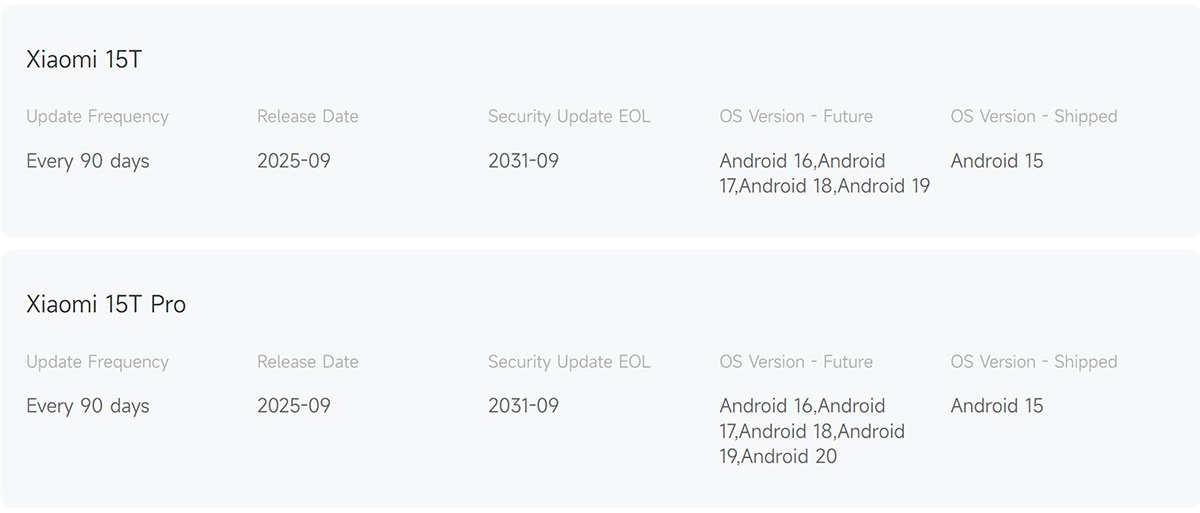The width and height of the screenshot is (1200, 513).
Task: Click the Xiaomi 15T heading
Action: pos(84,60)
